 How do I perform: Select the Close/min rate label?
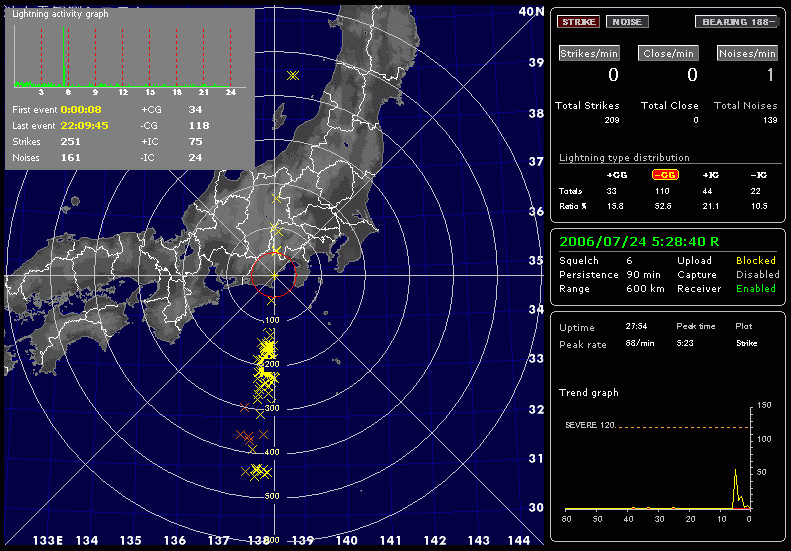pyautogui.click(x=669, y=53)
